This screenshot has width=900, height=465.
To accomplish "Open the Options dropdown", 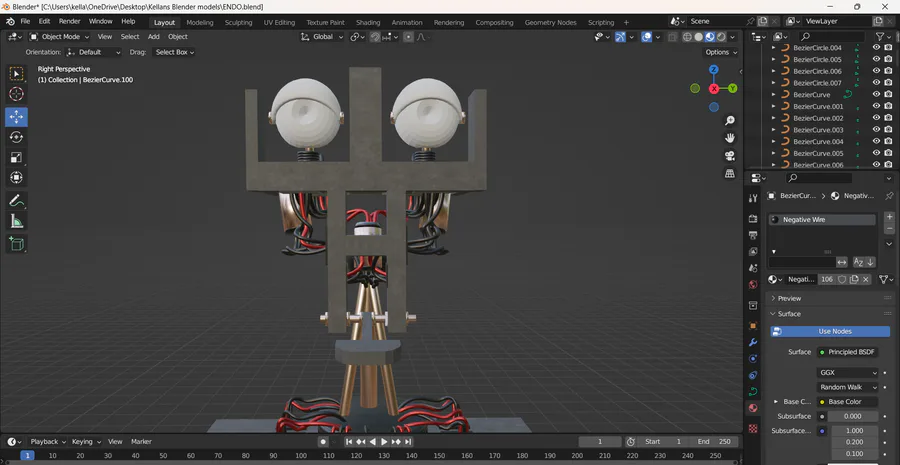I will (x=721, y=52).
